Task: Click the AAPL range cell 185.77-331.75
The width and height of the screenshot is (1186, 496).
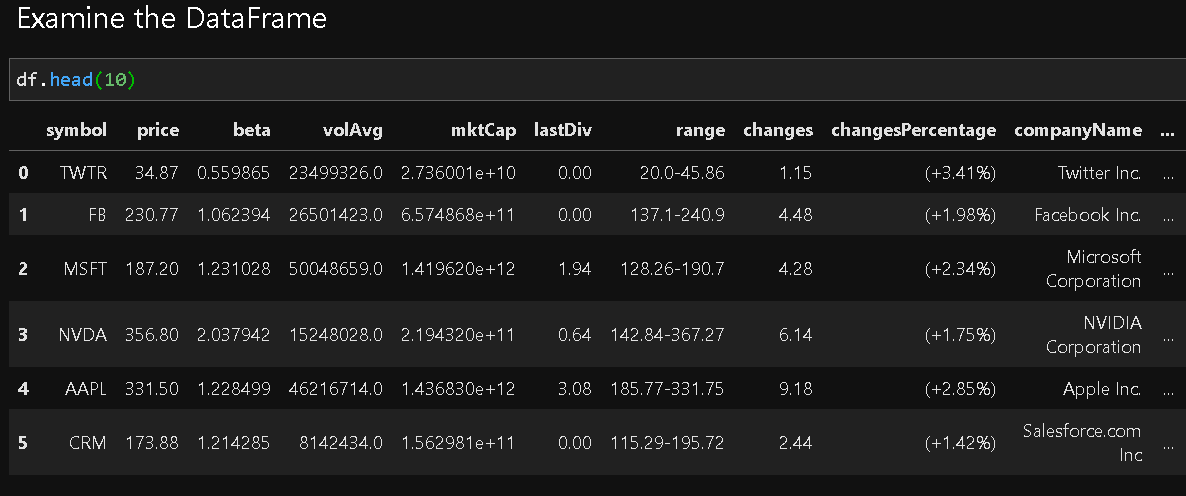Action: click(x=667, y=389)
